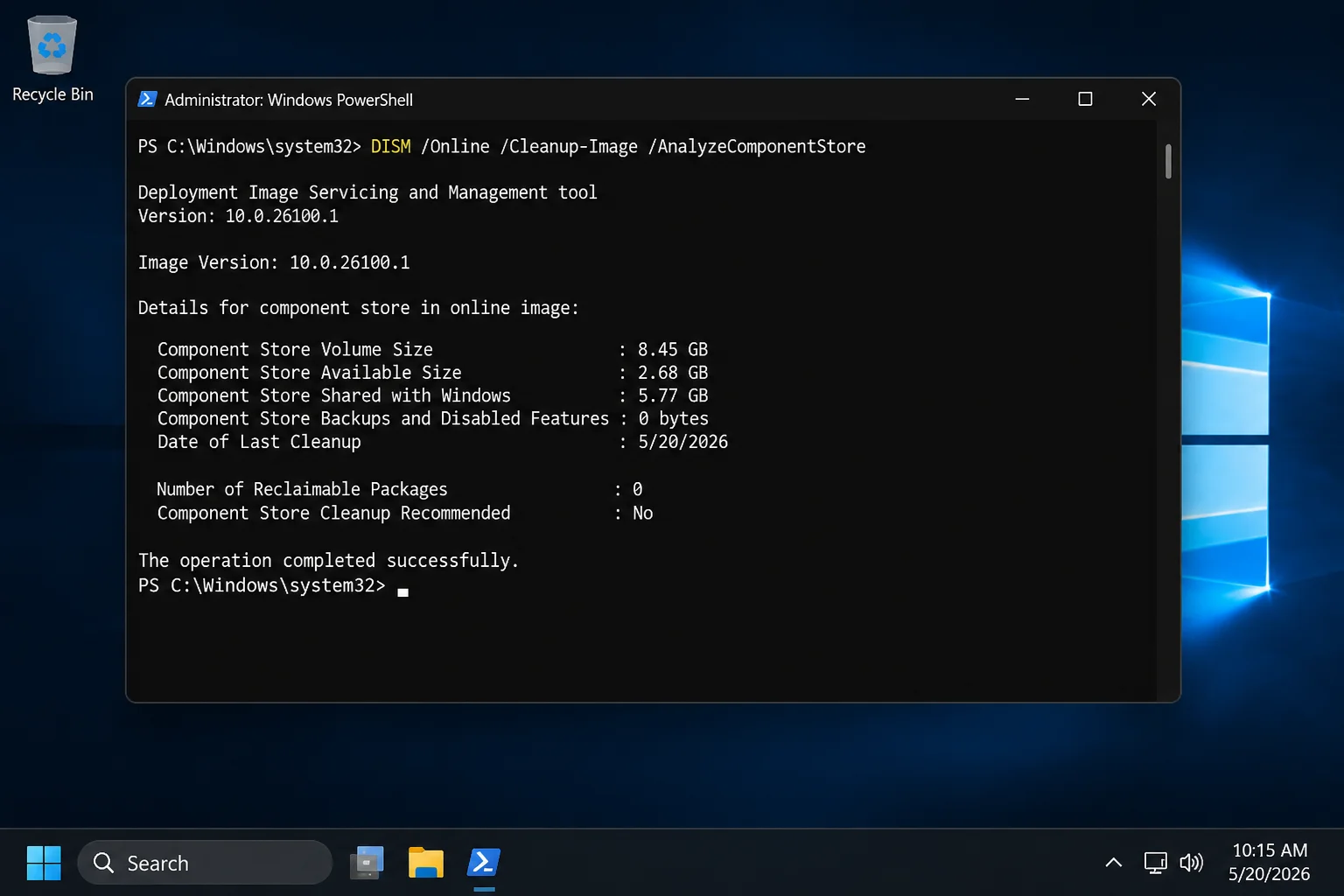1344x896 pixels.
Task: Click 'Number of Reclaimable Packages' label
Action: pyautogui.click(x=302, y=489)
